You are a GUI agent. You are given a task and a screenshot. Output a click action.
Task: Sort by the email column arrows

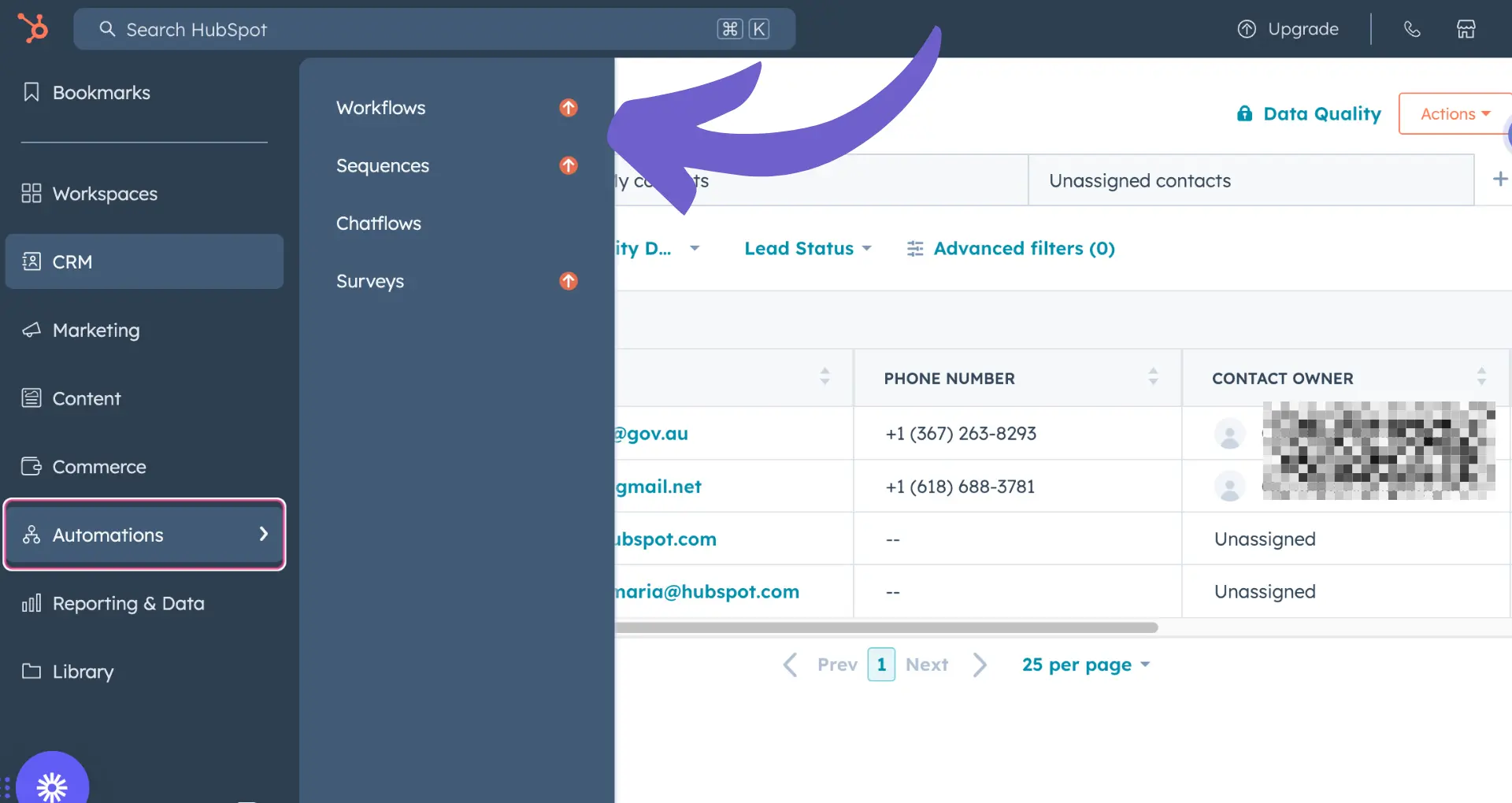point(825,376)
